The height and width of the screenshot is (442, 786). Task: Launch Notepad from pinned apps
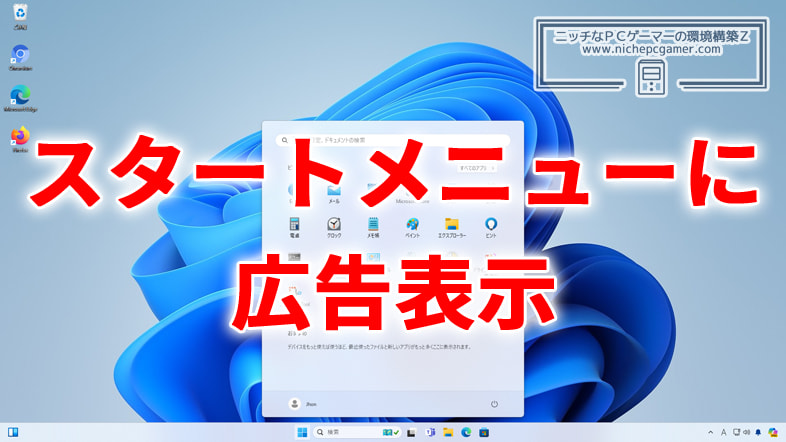373,225
